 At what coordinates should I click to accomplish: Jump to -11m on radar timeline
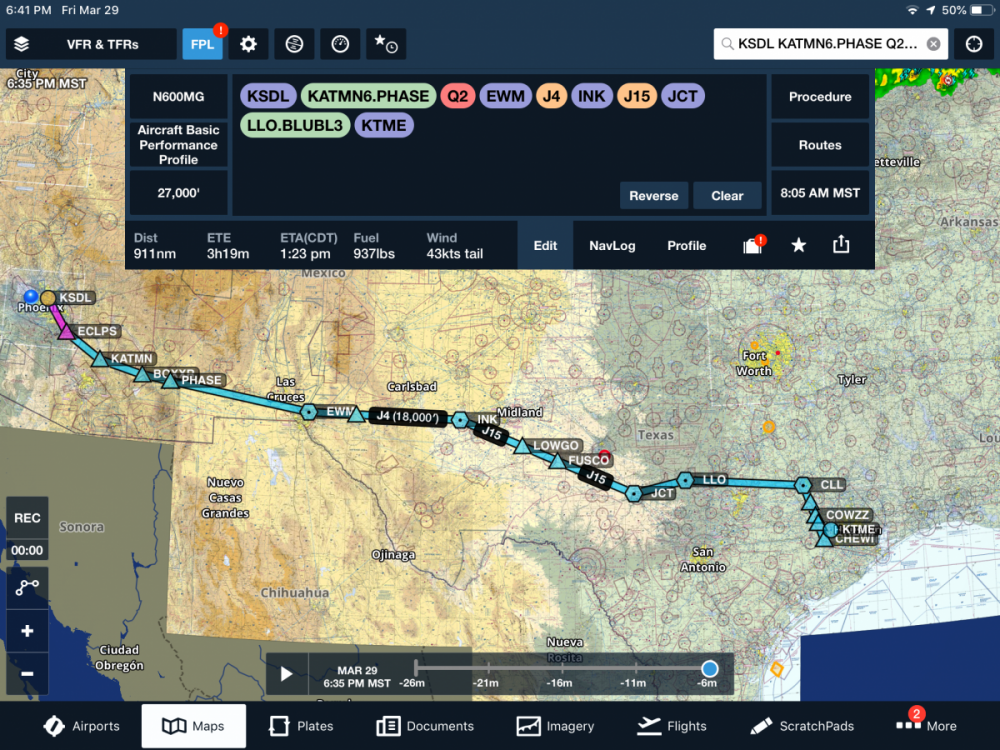pyautogui.click(x=633, y=682)
